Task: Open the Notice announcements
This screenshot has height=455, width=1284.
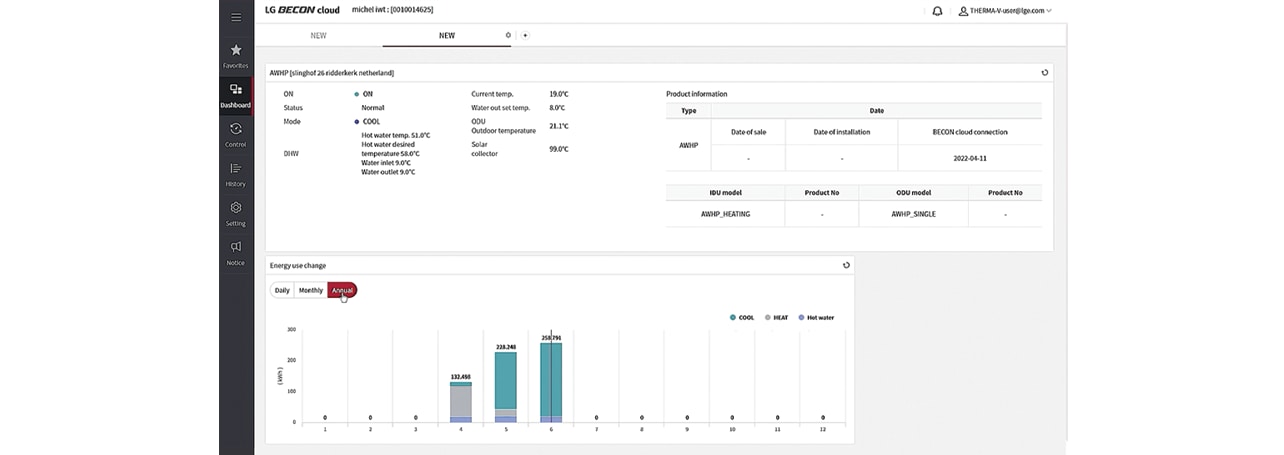Action: pyautogui.click(x=236, y=252)
